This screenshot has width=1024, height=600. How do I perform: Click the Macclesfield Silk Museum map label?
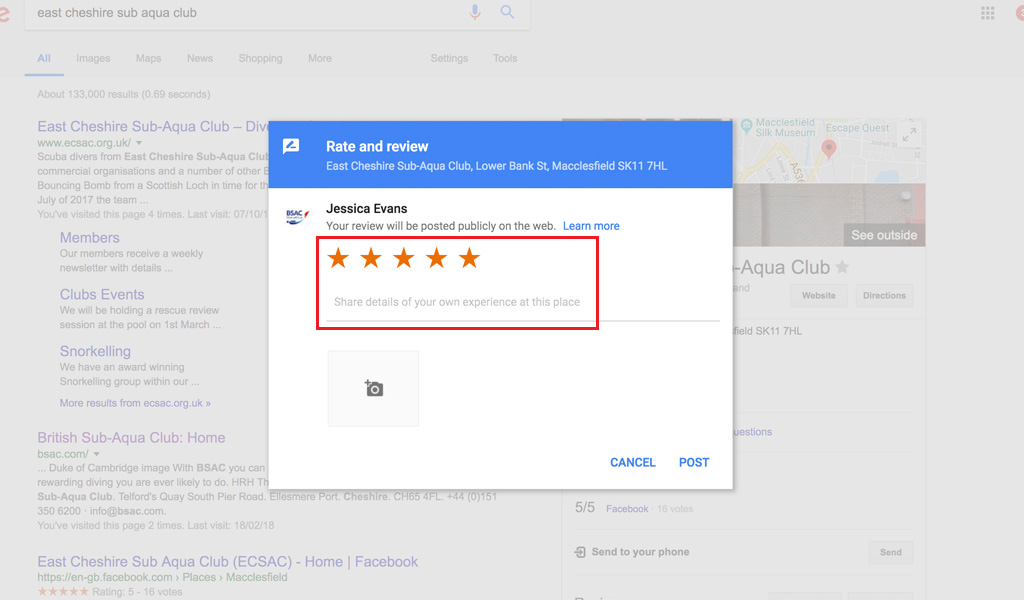(785, 127)
